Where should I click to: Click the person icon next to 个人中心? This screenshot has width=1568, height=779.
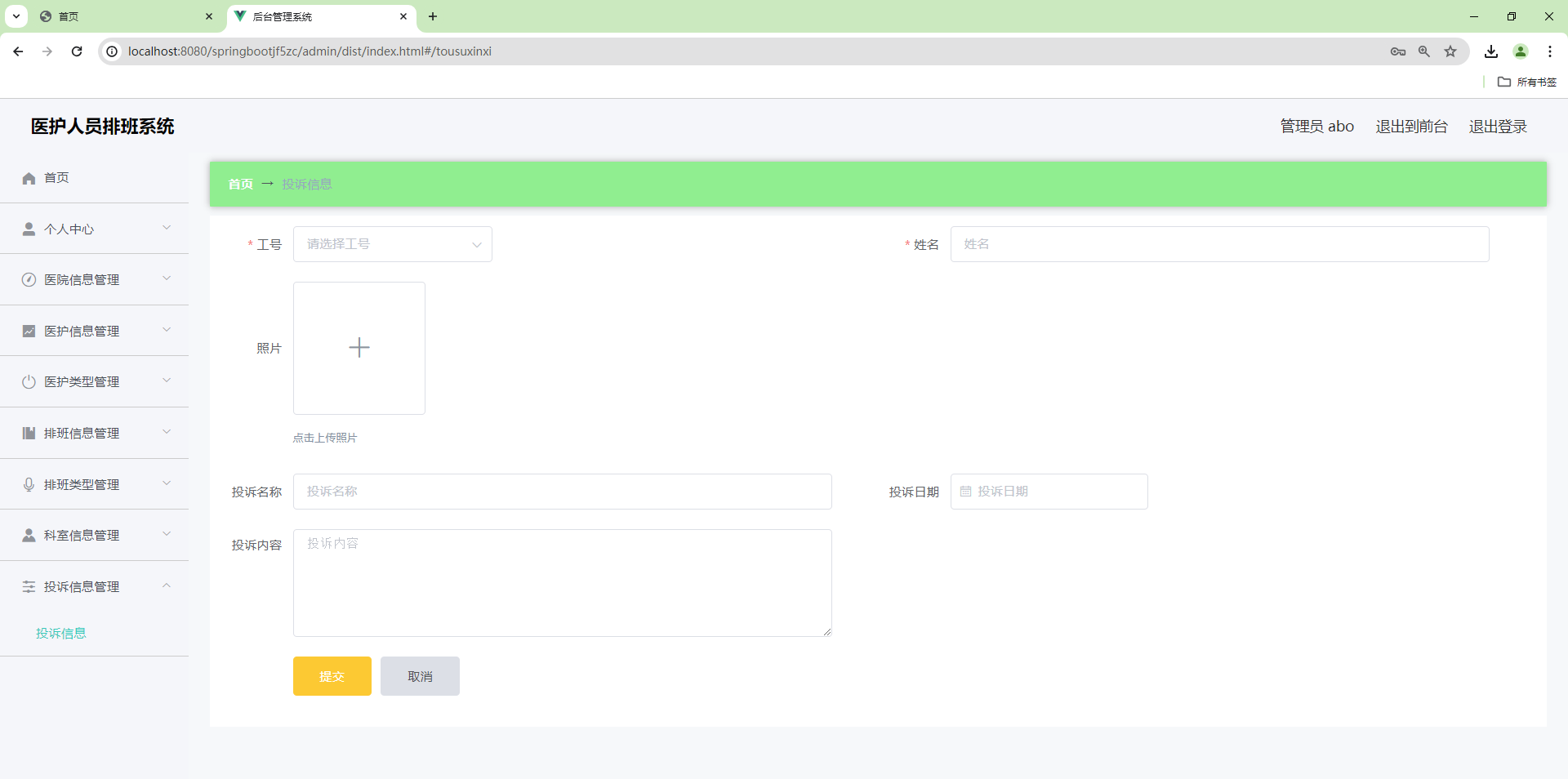pyautogui.click(x=29, y=229)
